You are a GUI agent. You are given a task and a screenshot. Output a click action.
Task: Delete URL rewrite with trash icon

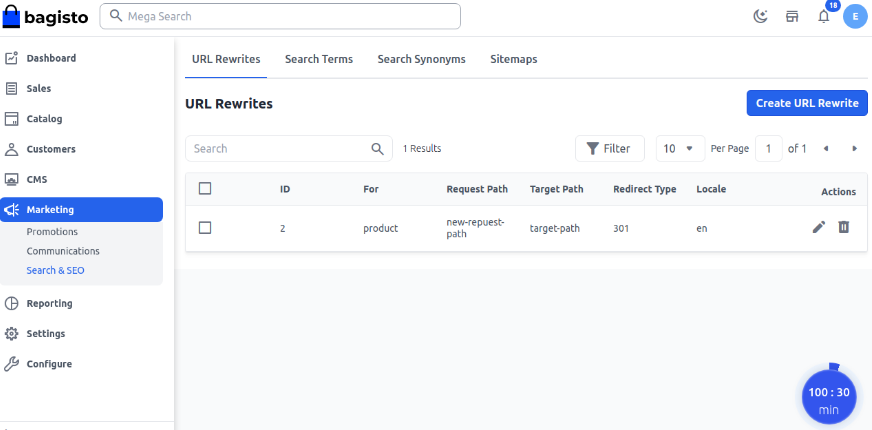pos(843,228)
